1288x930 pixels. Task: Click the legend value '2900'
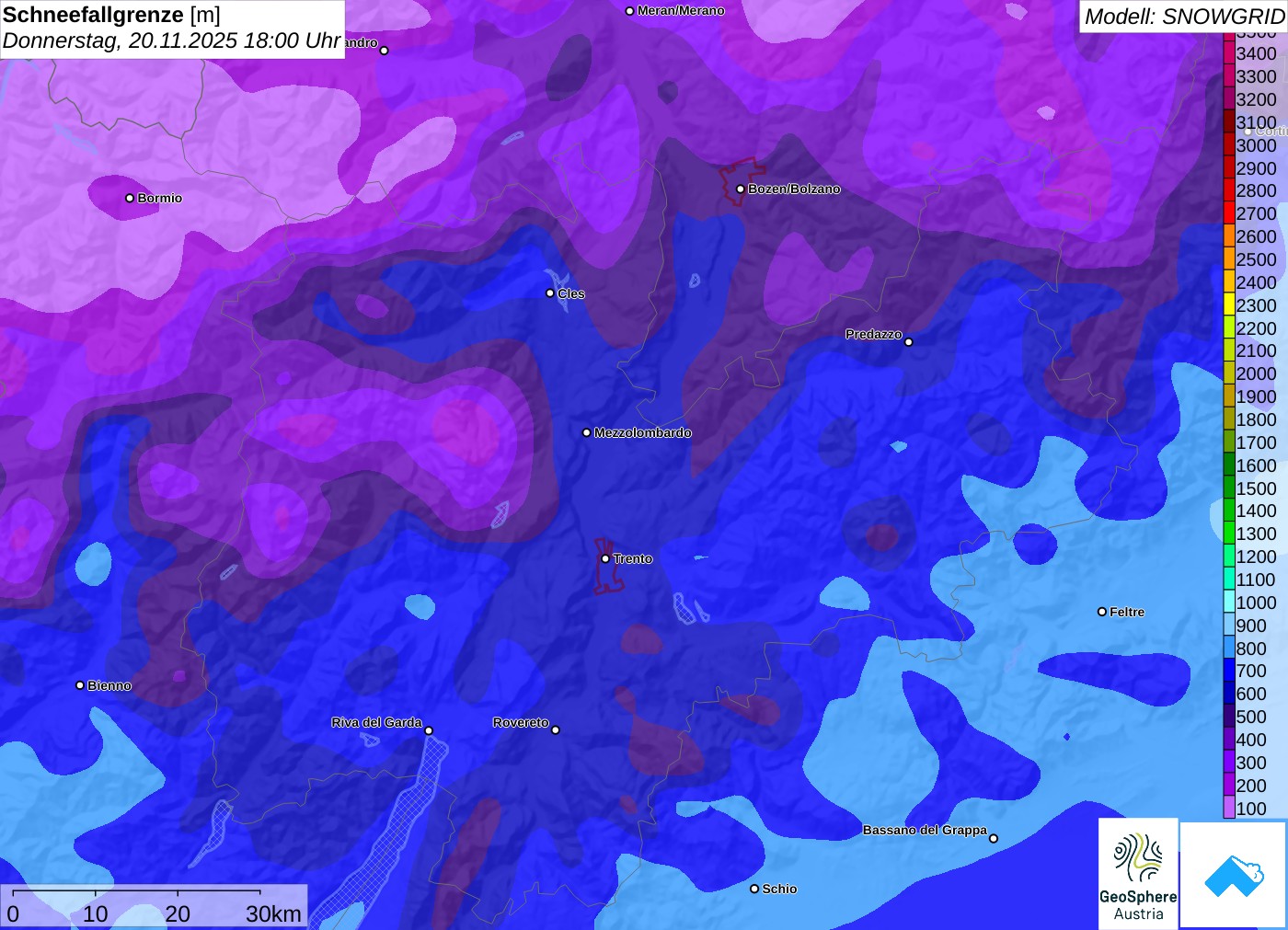click(1256, 168)
